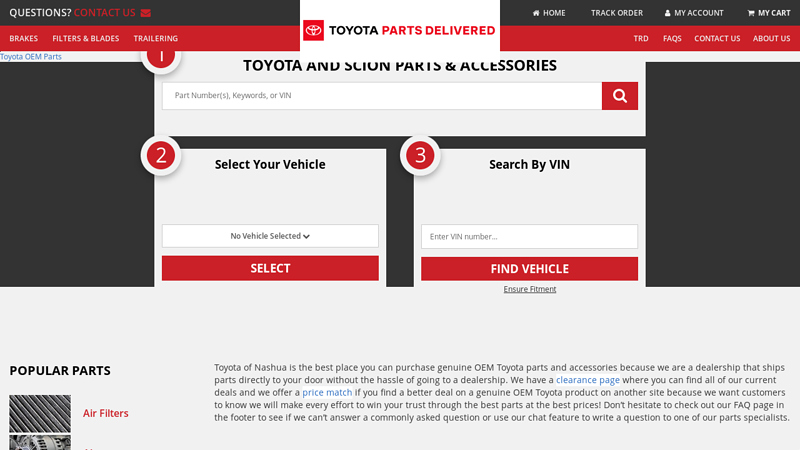This screenshot has width=800, height=450.
Task: Click the person icon for My Account
Action: (667, 13)
